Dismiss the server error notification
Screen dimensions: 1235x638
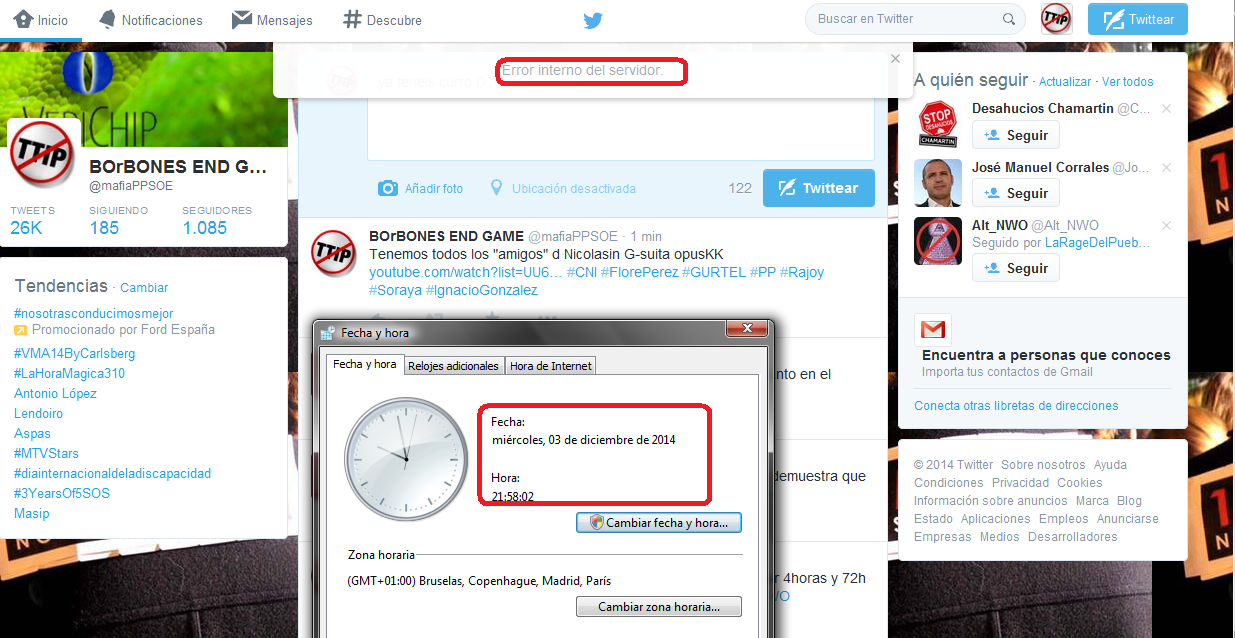click(x=895, y=59)
